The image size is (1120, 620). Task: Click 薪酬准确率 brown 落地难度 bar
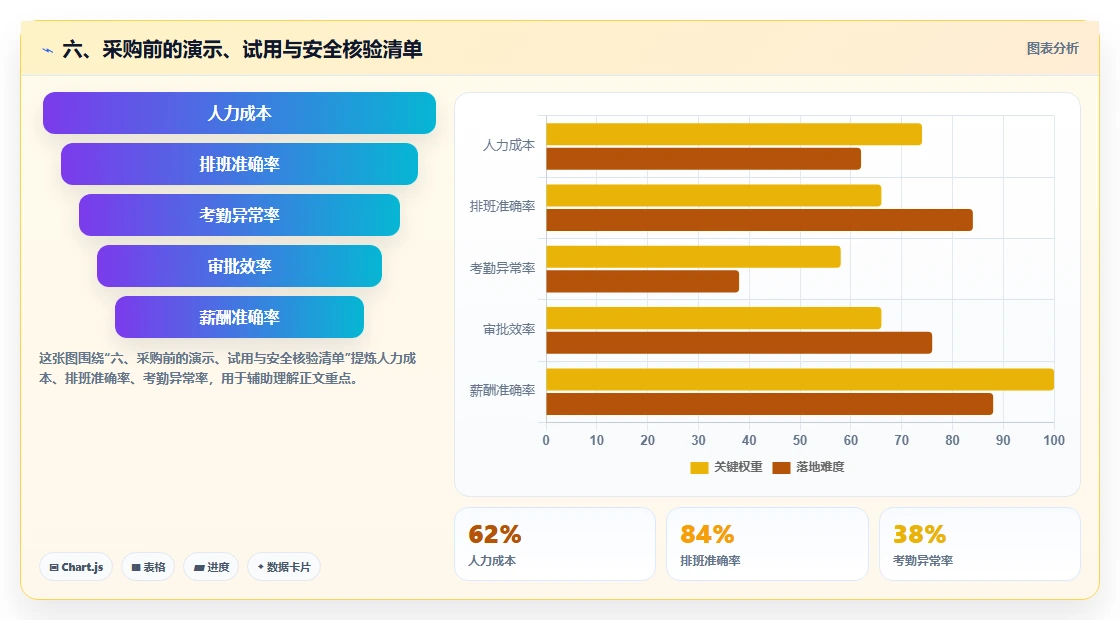coord(769,404)
